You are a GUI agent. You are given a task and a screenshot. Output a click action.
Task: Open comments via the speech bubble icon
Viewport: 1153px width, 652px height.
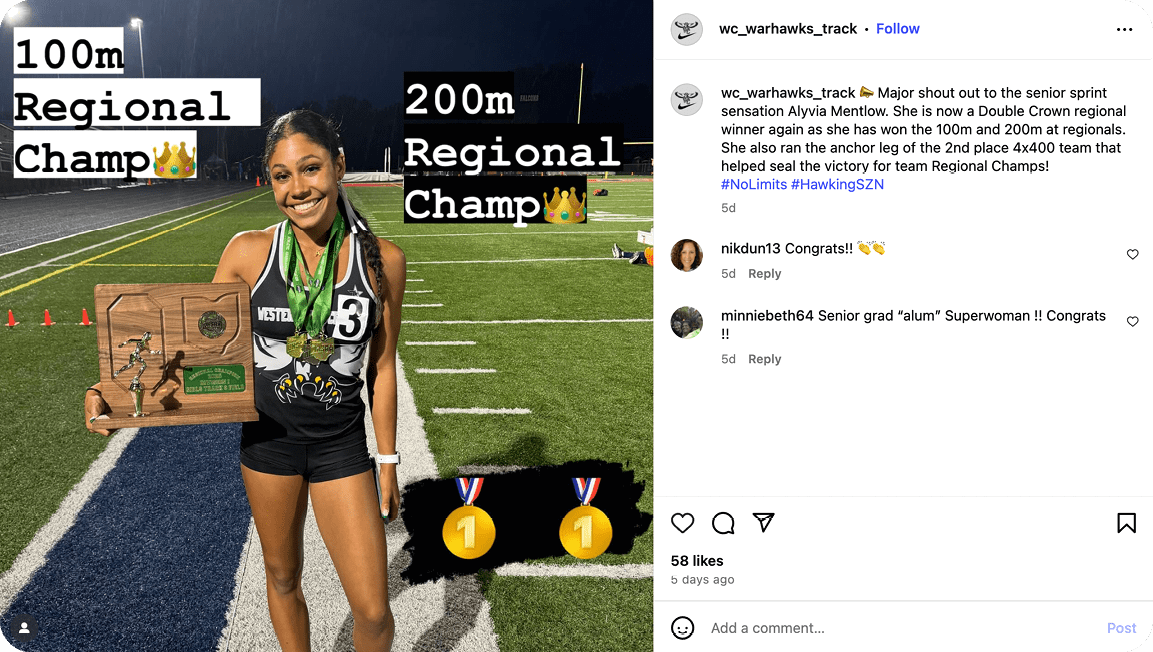[723, 523]
